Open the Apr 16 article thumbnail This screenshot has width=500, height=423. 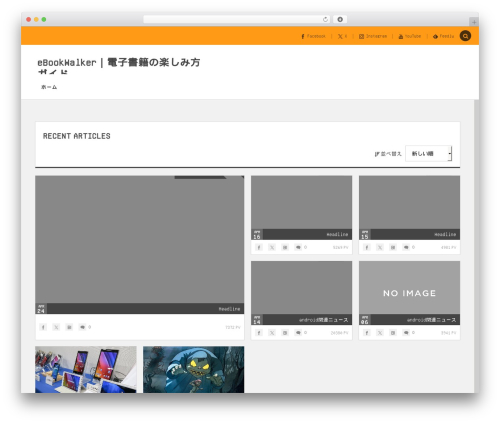click(x=301, y=202)
